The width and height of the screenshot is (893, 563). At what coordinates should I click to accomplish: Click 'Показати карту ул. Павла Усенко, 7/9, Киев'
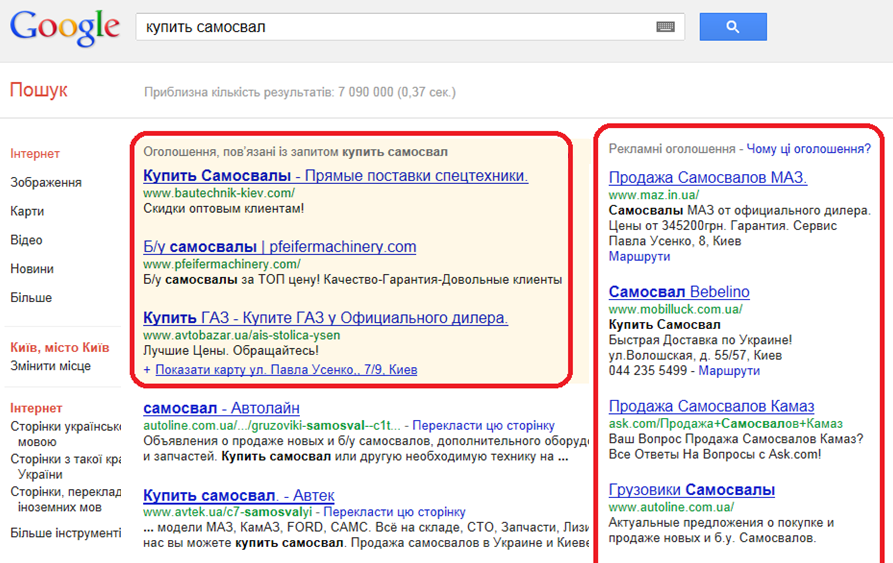286,370
